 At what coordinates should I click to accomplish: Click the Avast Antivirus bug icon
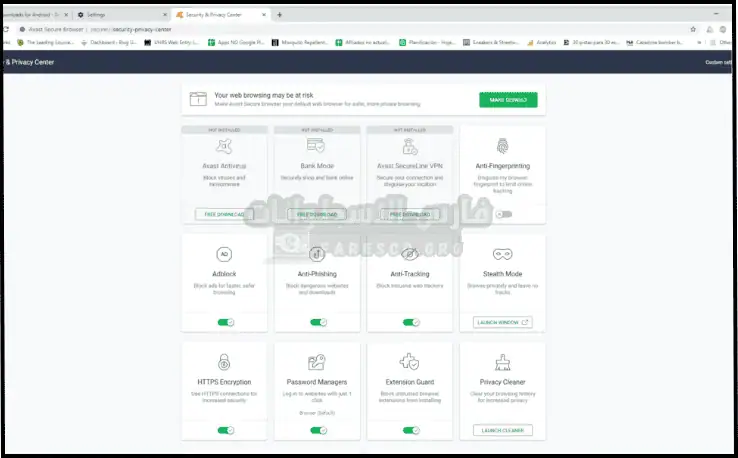pyautogui.click(x=226, y=146)
